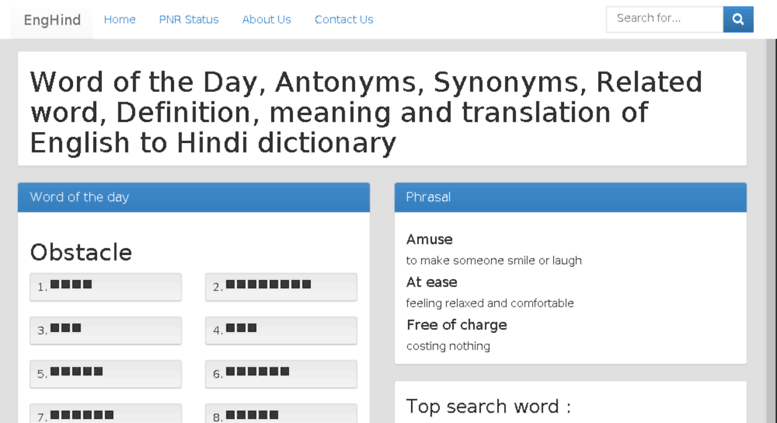777x423 pixels.
Task: Click the phrasal entry 'At ease'
Action: [x=432, y=282]
